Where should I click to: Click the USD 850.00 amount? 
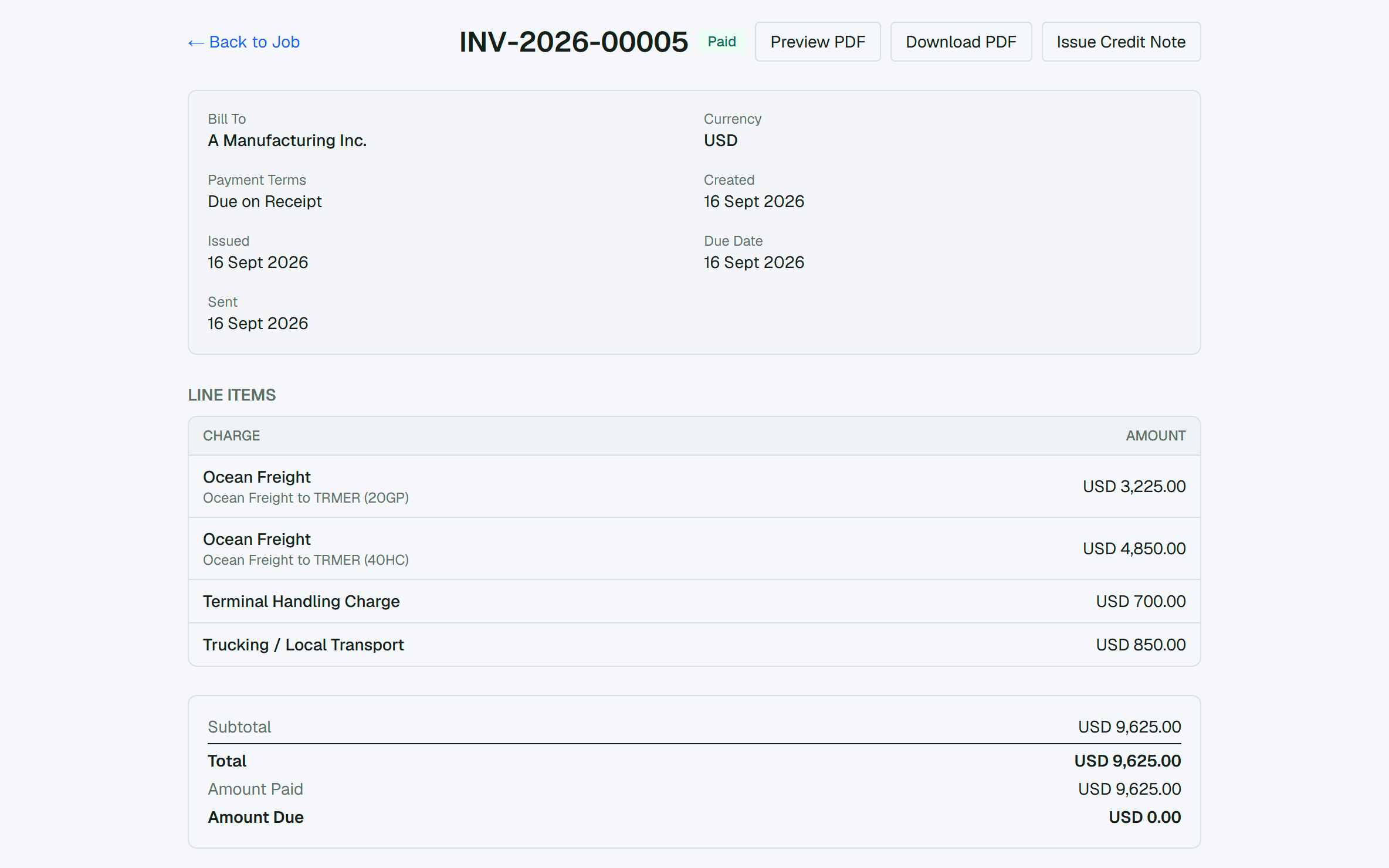click(x=1141, y=645)
